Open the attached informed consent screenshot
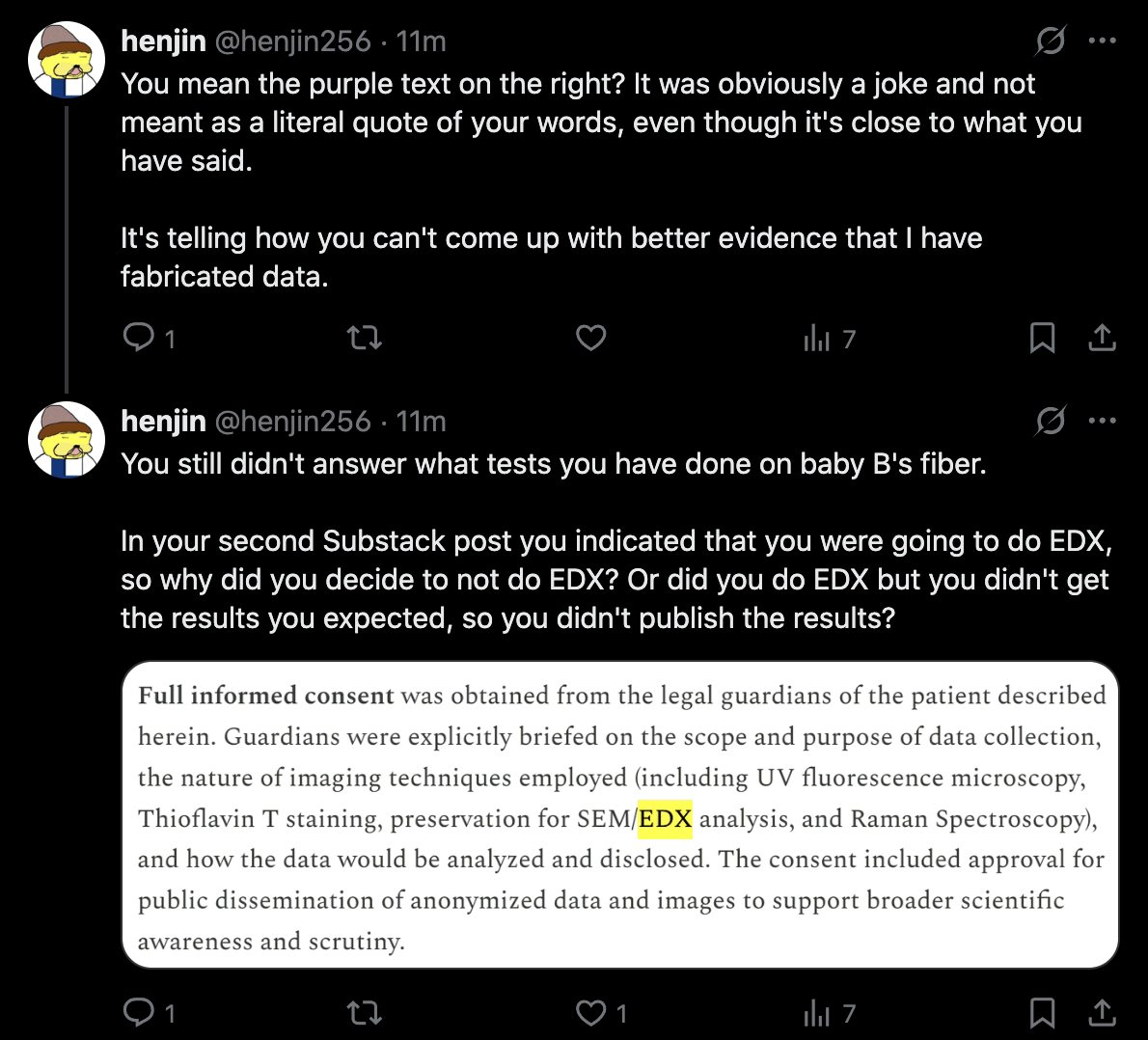Image resolution: width=1148 pixels, height=1040 pixels. 619,815
